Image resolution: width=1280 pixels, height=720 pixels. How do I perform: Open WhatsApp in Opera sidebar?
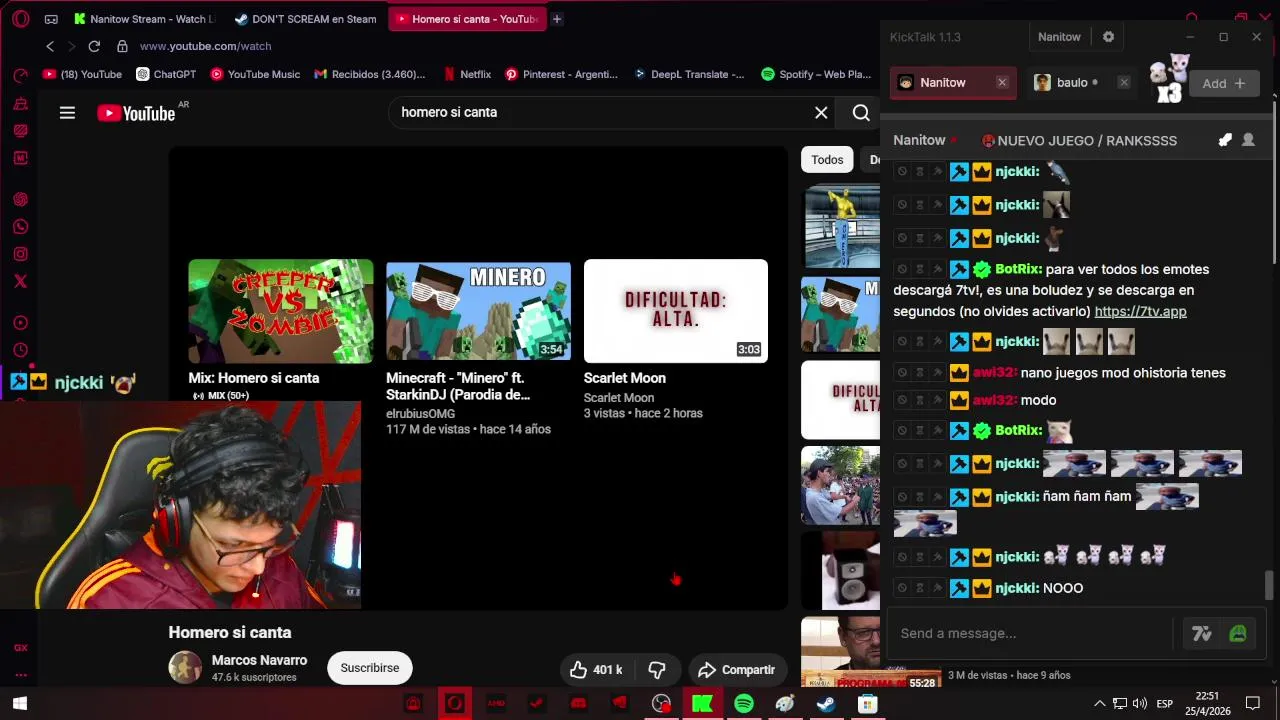click(x=20, y=227)
